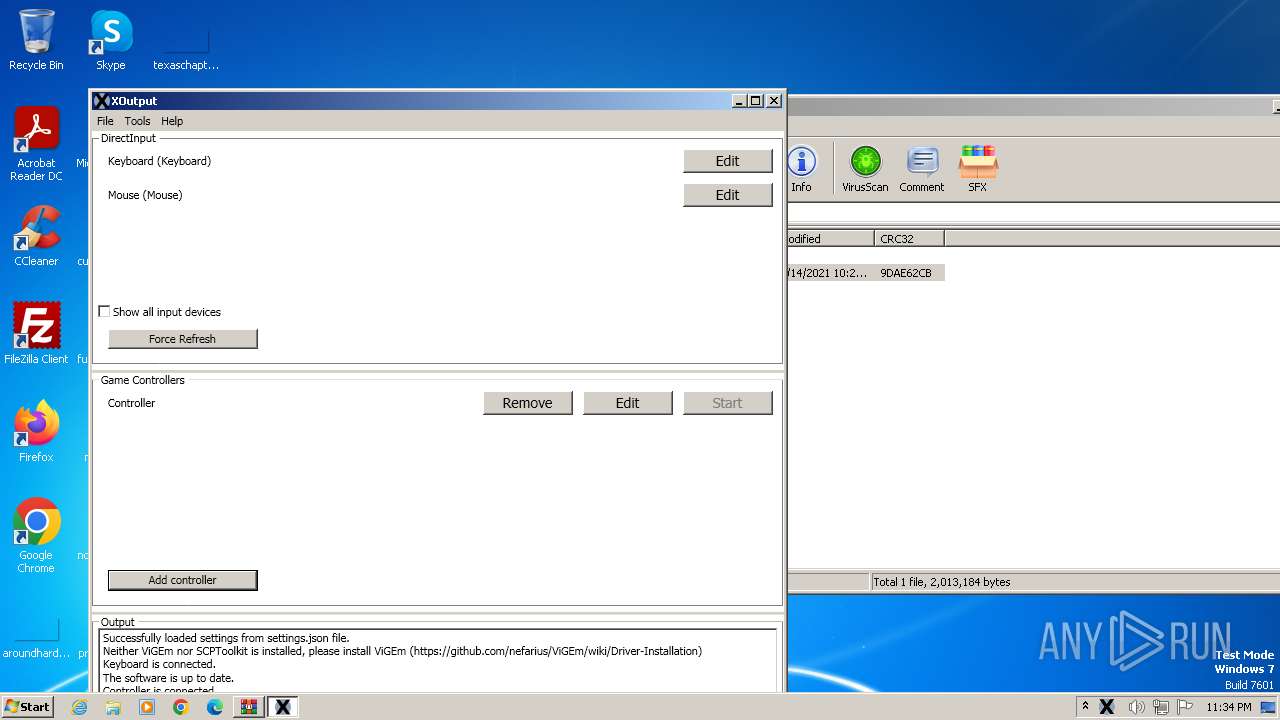Click the network tray icon
The width and height of the screenshot is (1280, 720).
[1161, 707]
